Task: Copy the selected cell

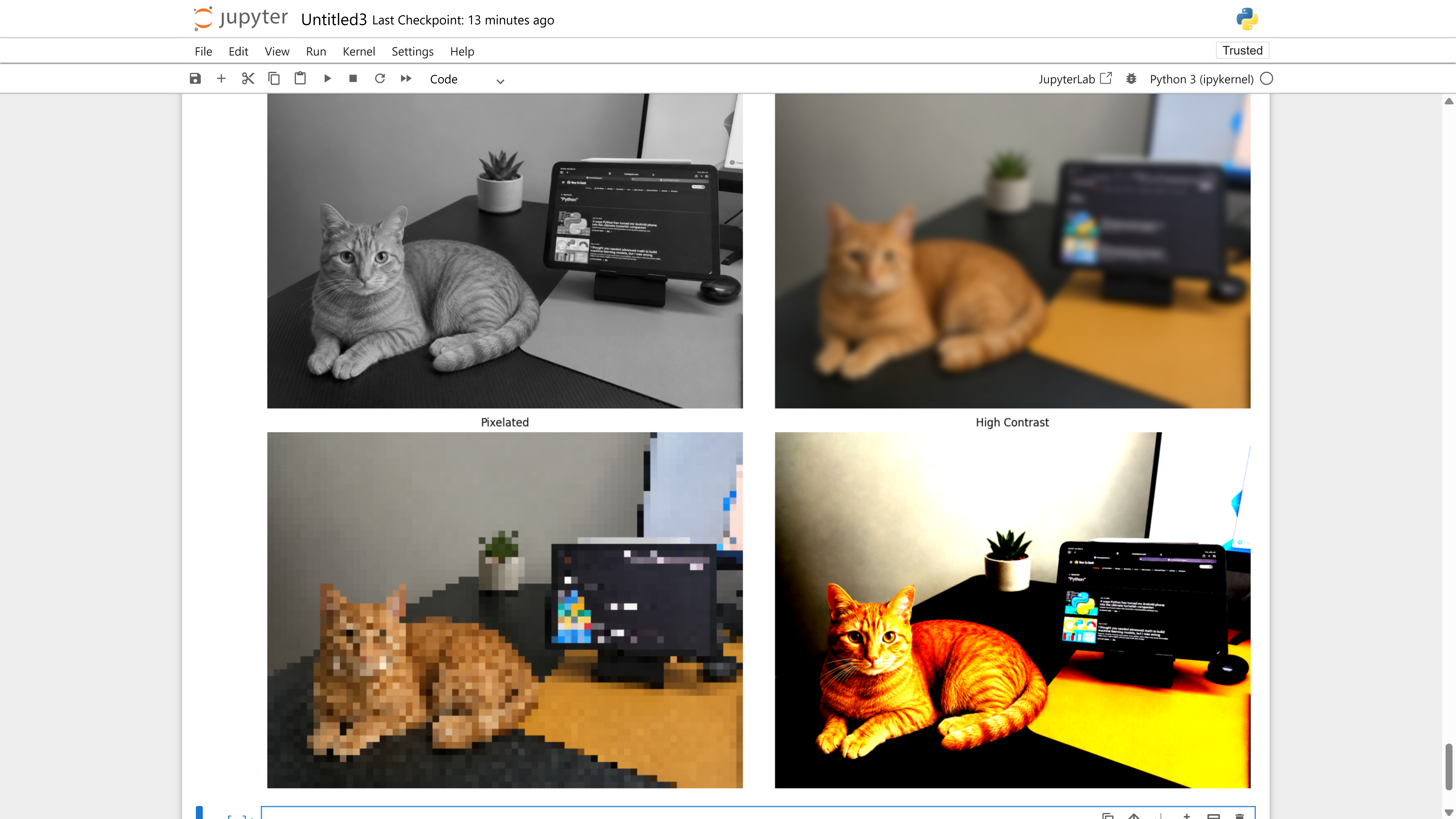Action: (x=274, y=78)
